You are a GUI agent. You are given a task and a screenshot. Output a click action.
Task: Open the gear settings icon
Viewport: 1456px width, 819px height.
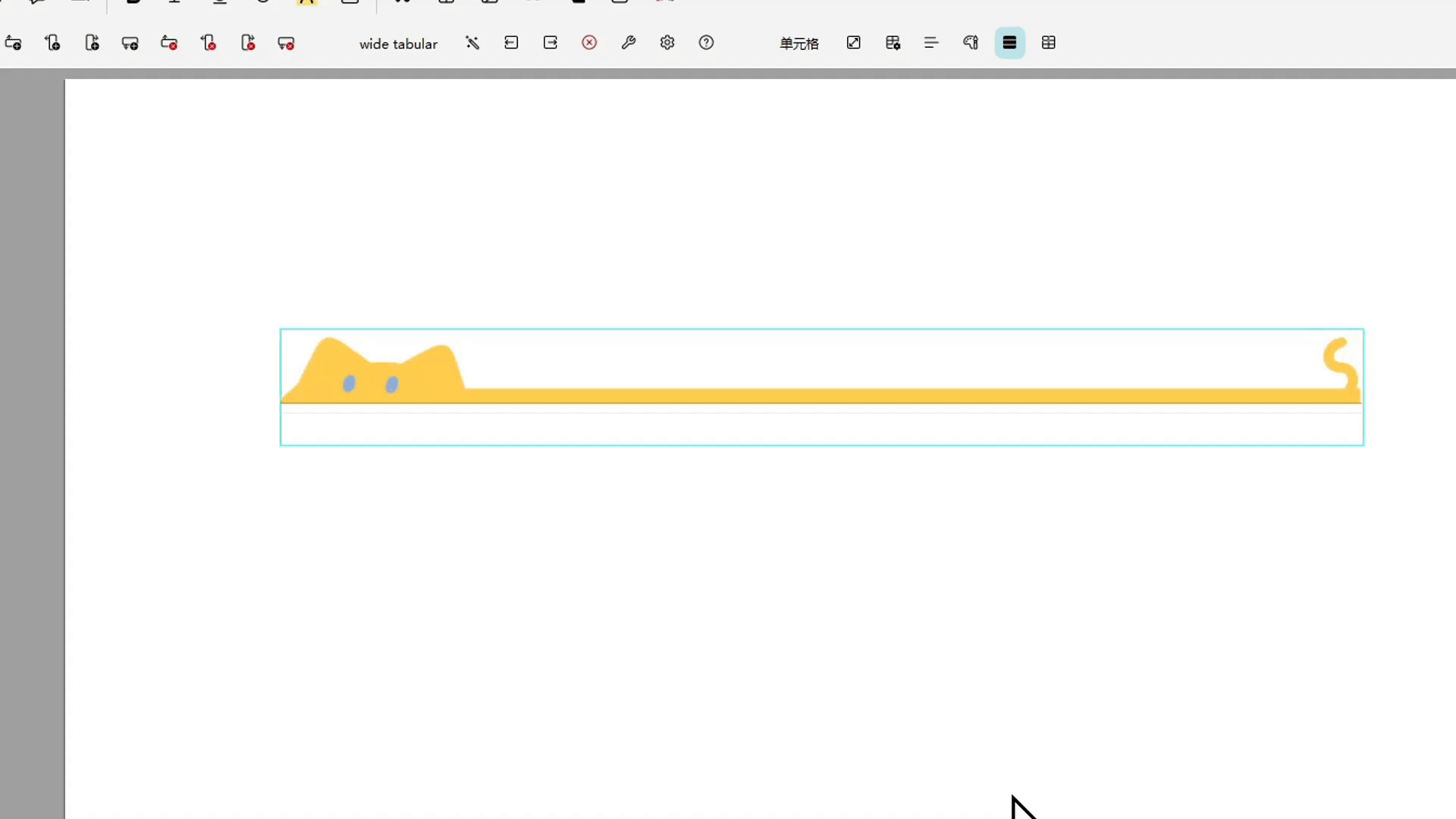point(667,43)
